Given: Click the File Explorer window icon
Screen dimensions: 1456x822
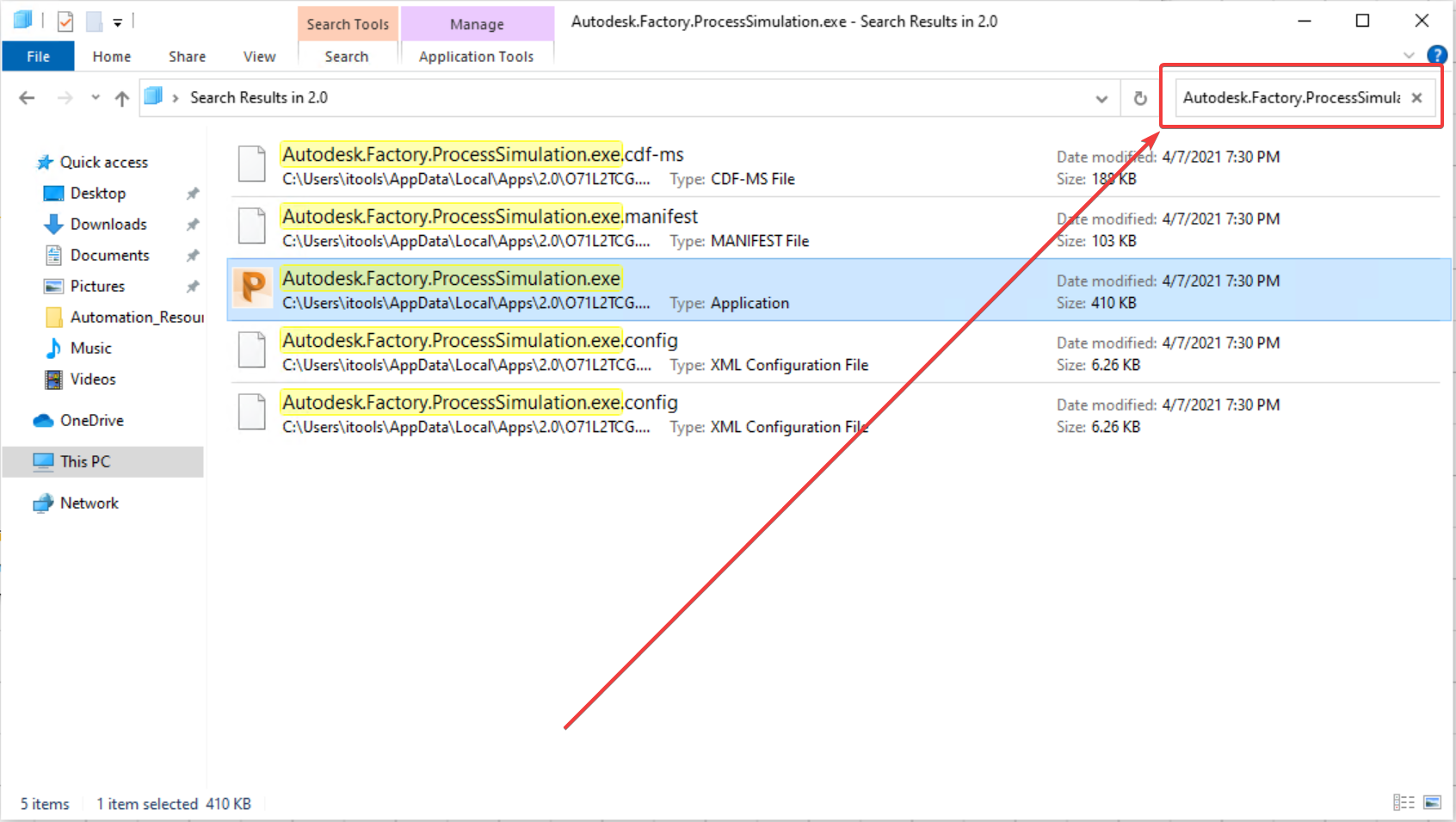Looking at the screenshot, I should 22,20.
